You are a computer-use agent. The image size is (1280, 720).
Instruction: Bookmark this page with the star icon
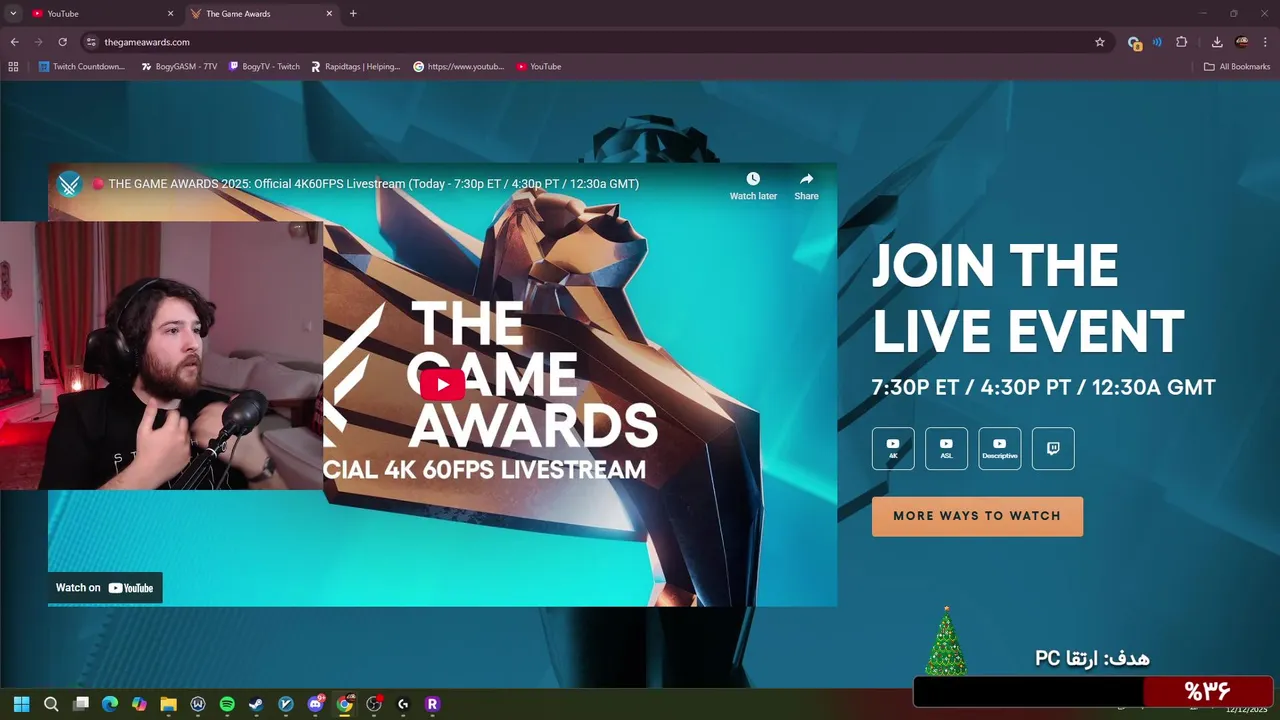[1100, 42]
